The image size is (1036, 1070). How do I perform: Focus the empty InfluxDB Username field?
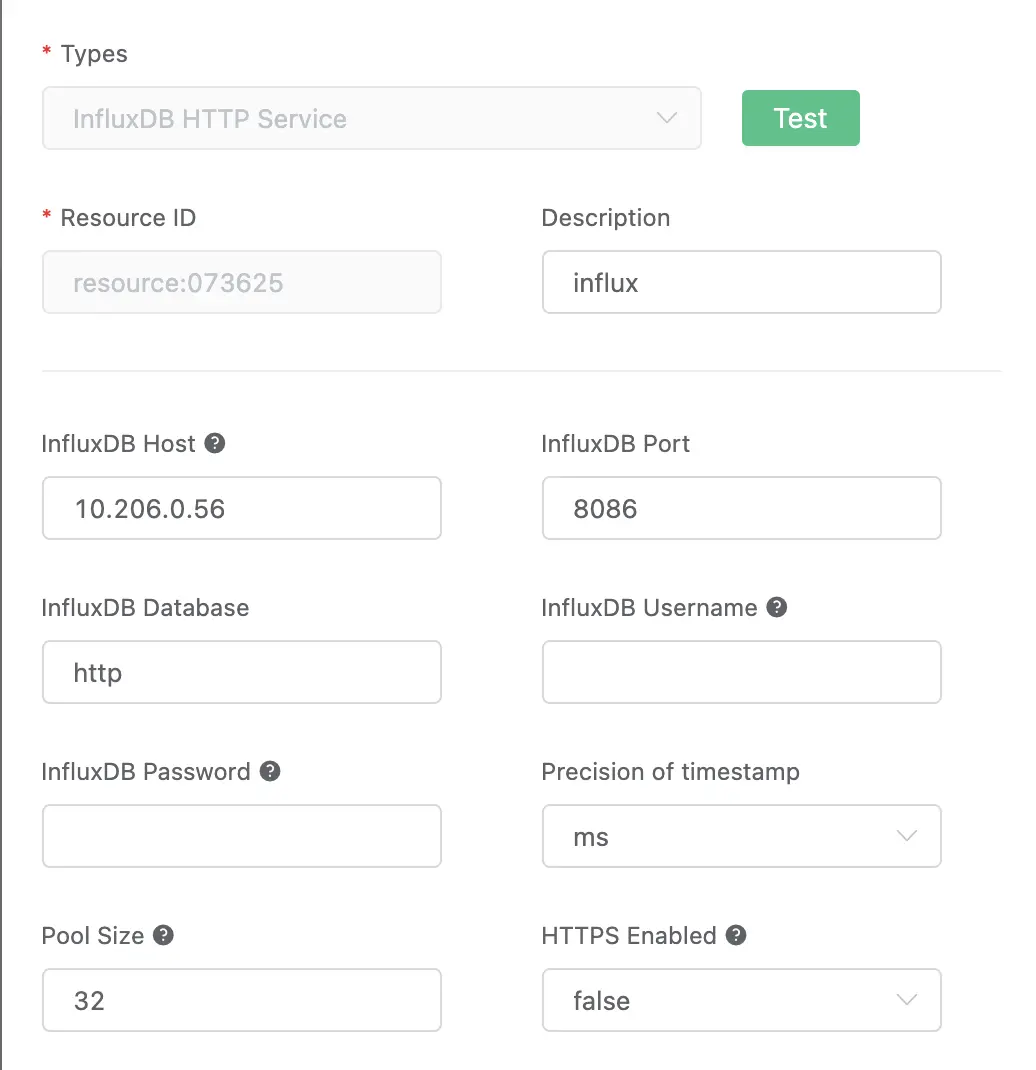(x=742, y=672)
